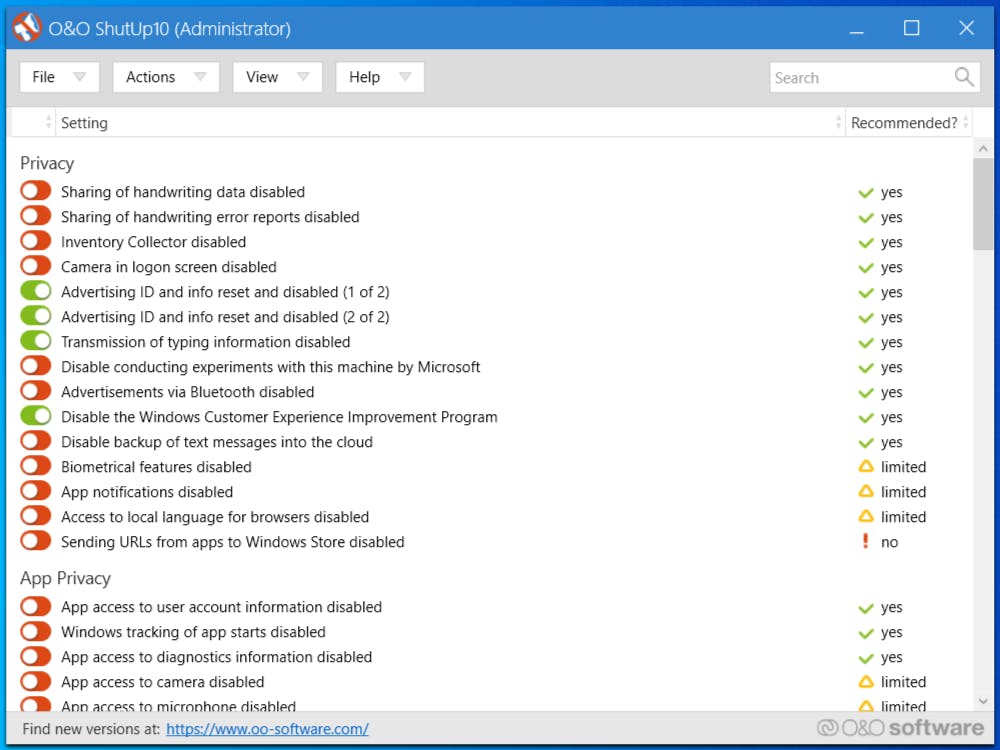Open the oo-software.com link
Screen dimensions: 1000x750
[267, 729]
